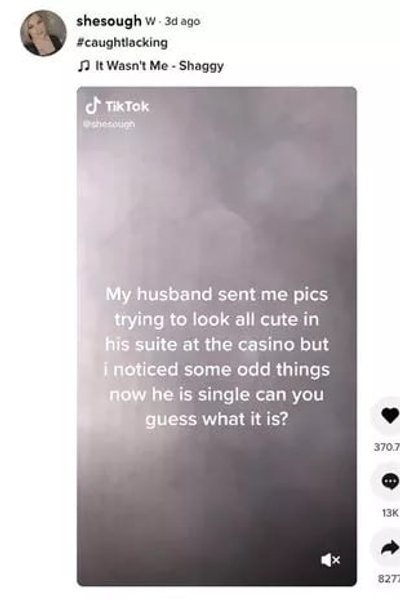Click the 3d ago timestamp
The width and height of the screenshot is (400, 600).
point(182,21)
